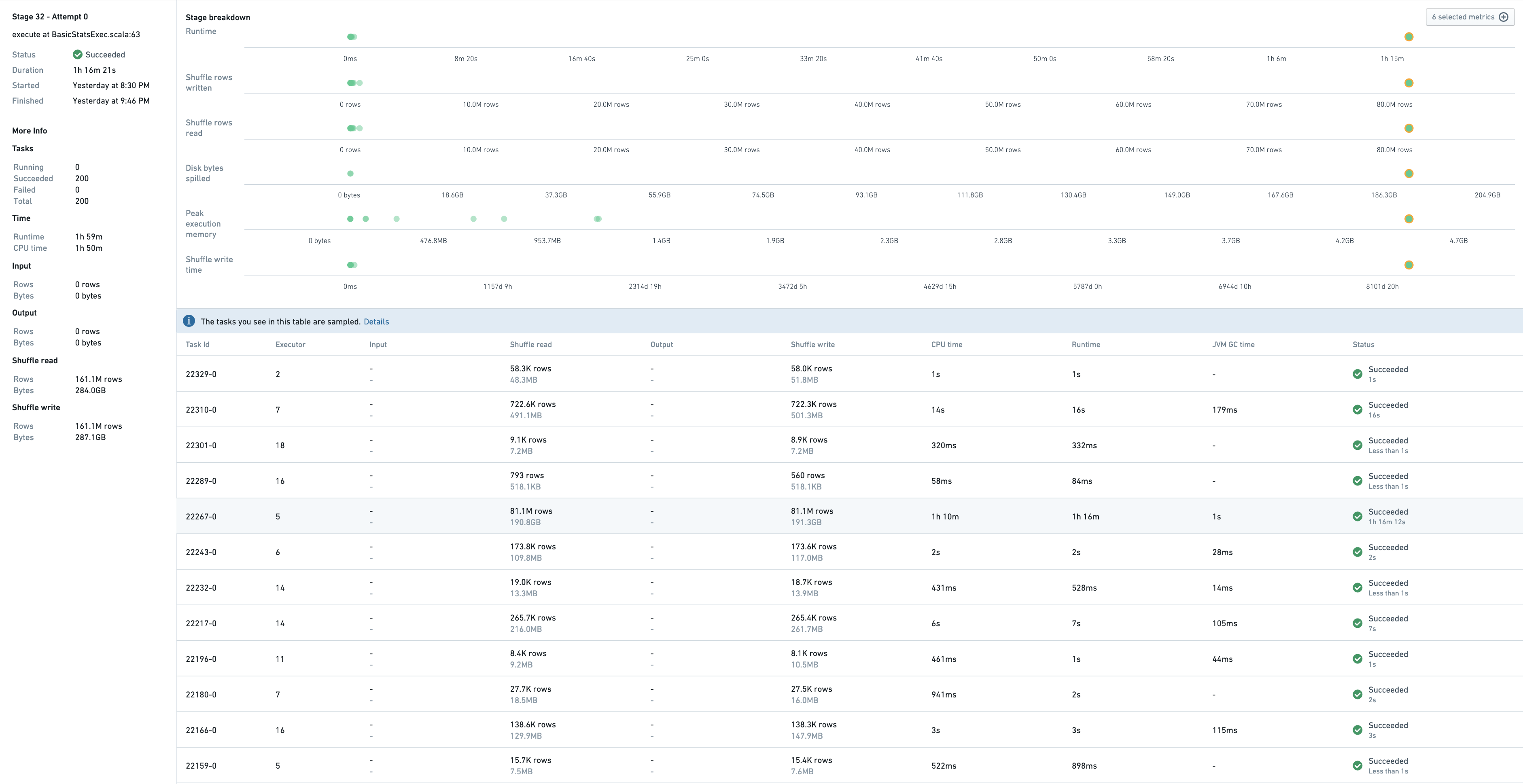This screenshot has height=784, width=1523.
Task: Click the success icon for task 22217-0
Action: [1358, 623]
